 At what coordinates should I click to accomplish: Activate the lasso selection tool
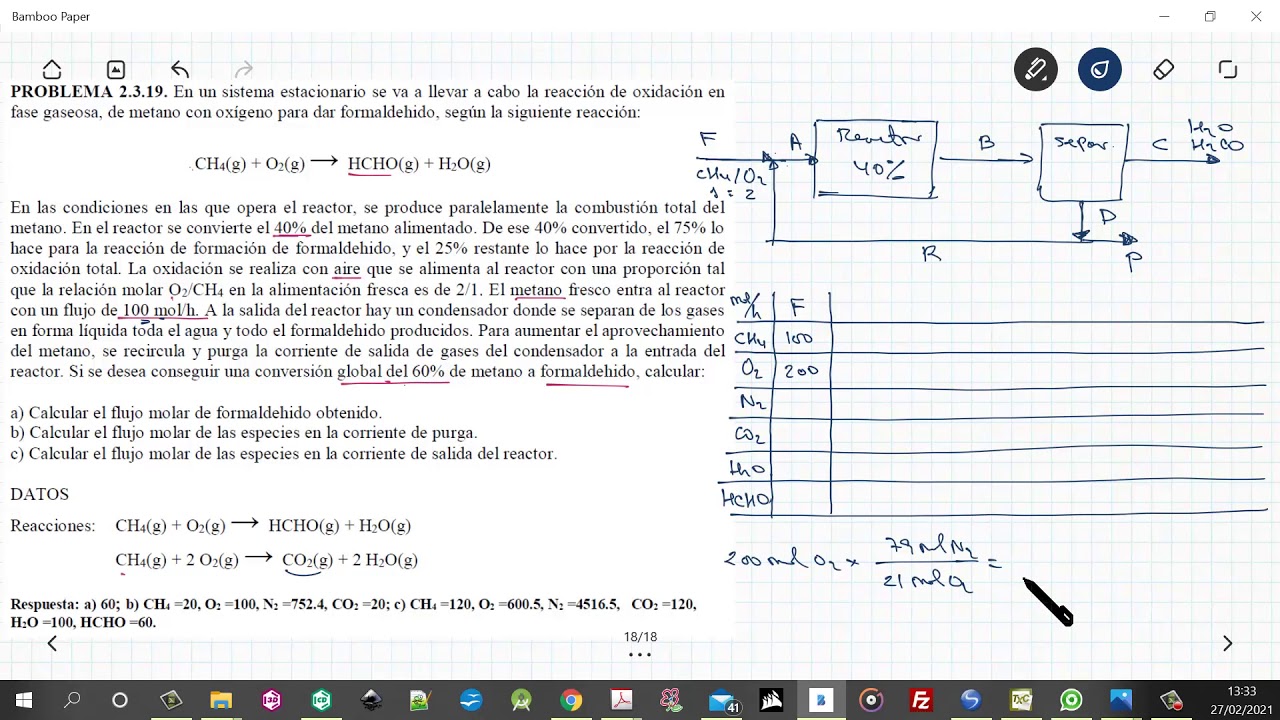coord(1228,70)
